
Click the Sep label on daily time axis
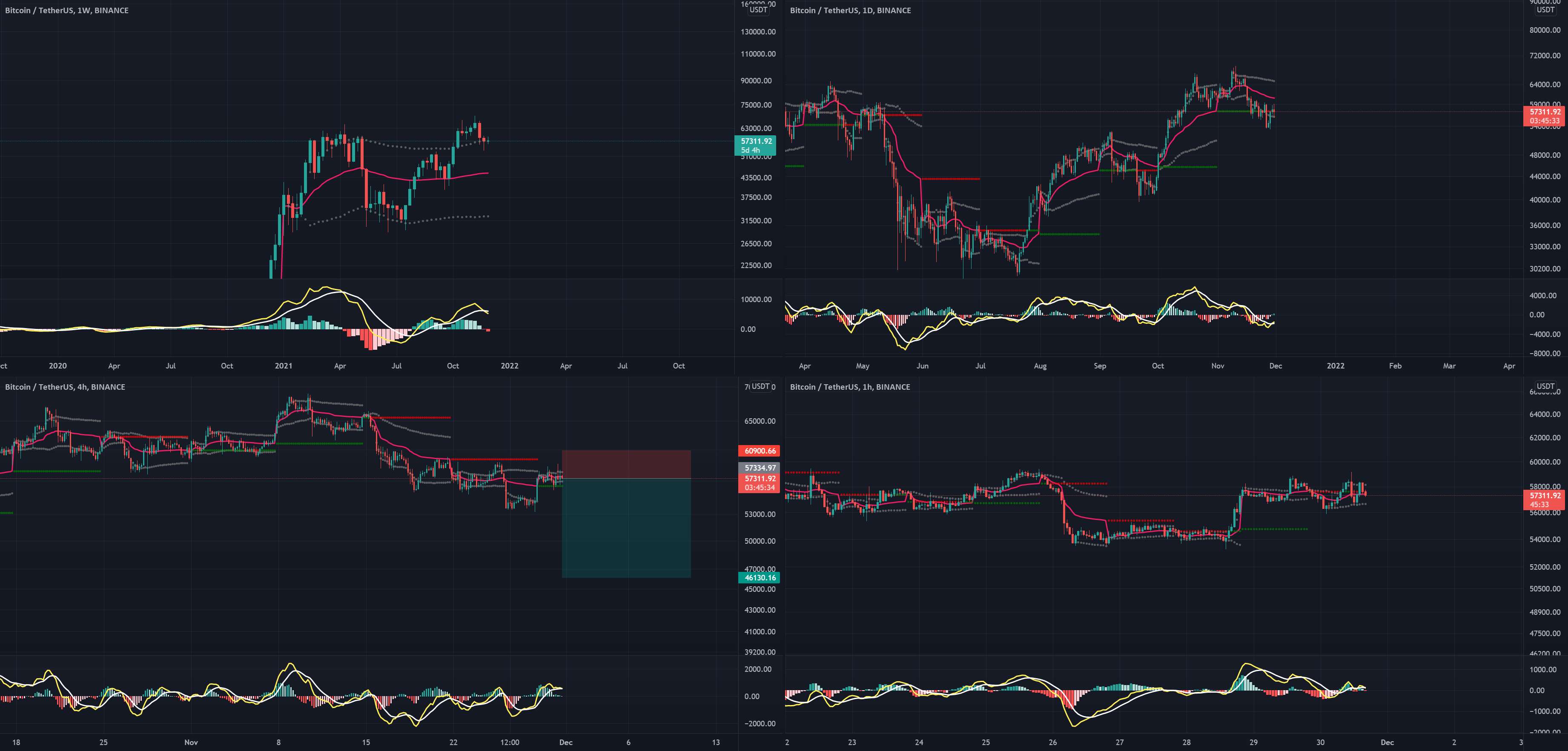point(1100,366)
